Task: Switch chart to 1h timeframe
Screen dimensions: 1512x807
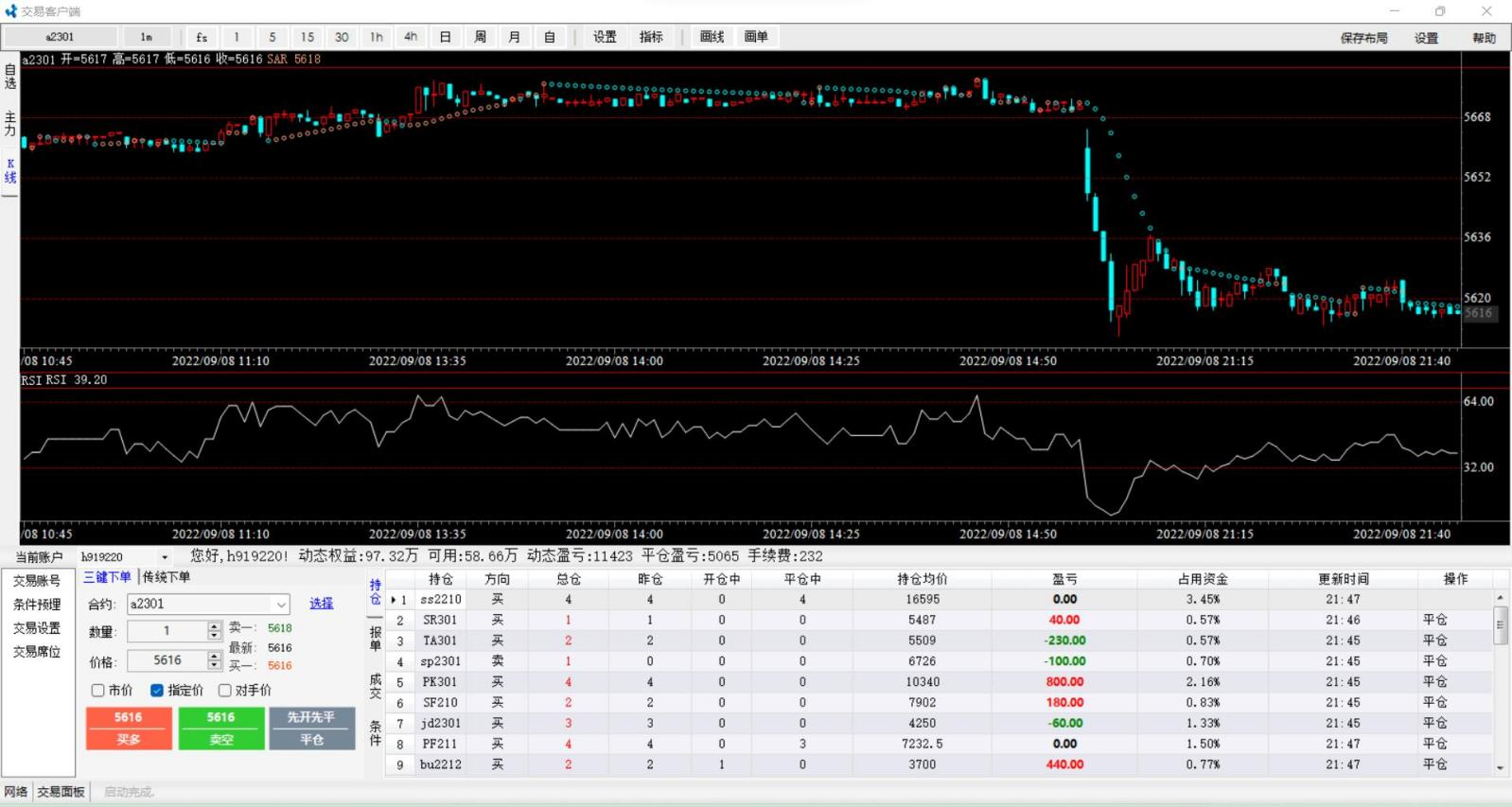Action: click(x=376, y=37)
